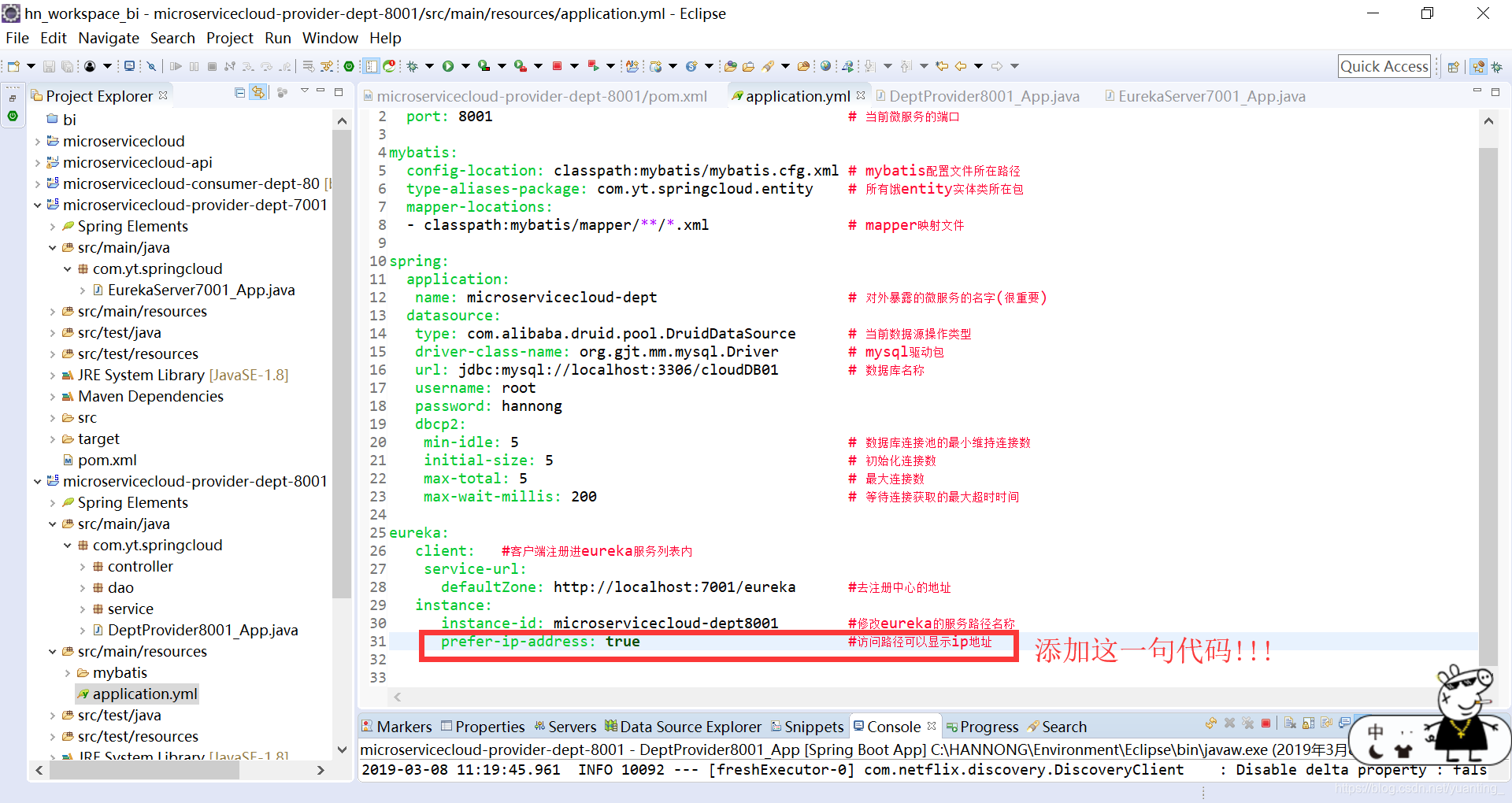Viewport: 1512px width, 803px height.
Task: Click the Save toolbar icon
Action: (49, 66)
